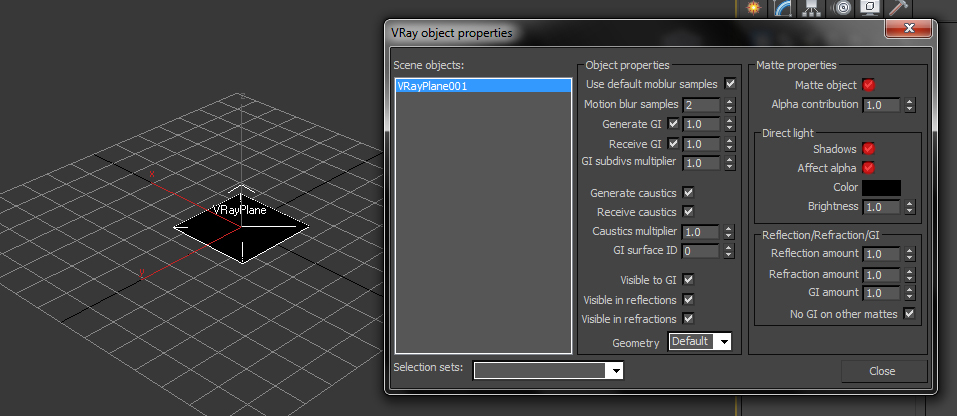This screenshot has width=957, height=416.
Task: Click the Reflection amount value field
Action: [881, 254]
